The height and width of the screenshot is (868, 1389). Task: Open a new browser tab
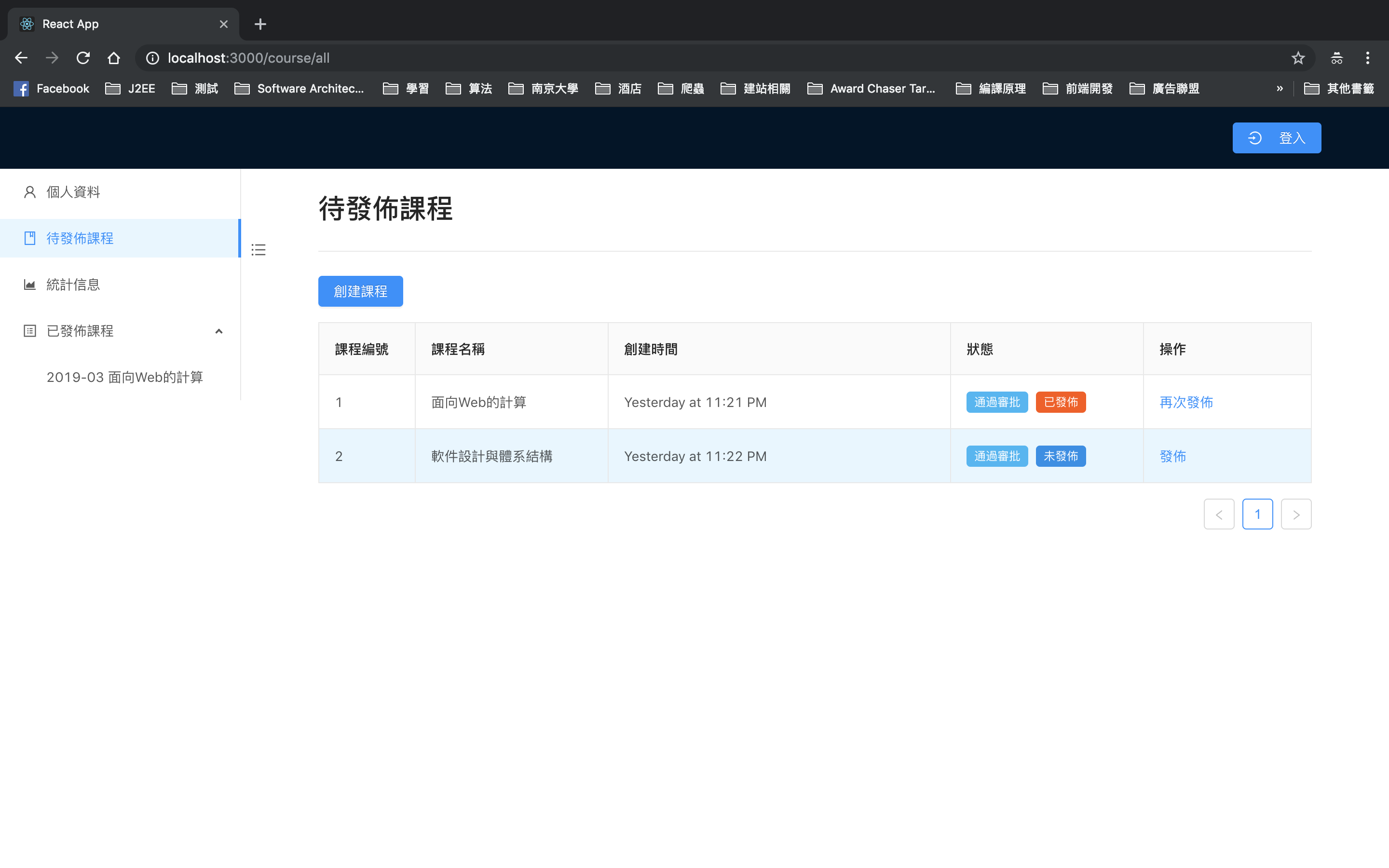(x=260, y=24)
